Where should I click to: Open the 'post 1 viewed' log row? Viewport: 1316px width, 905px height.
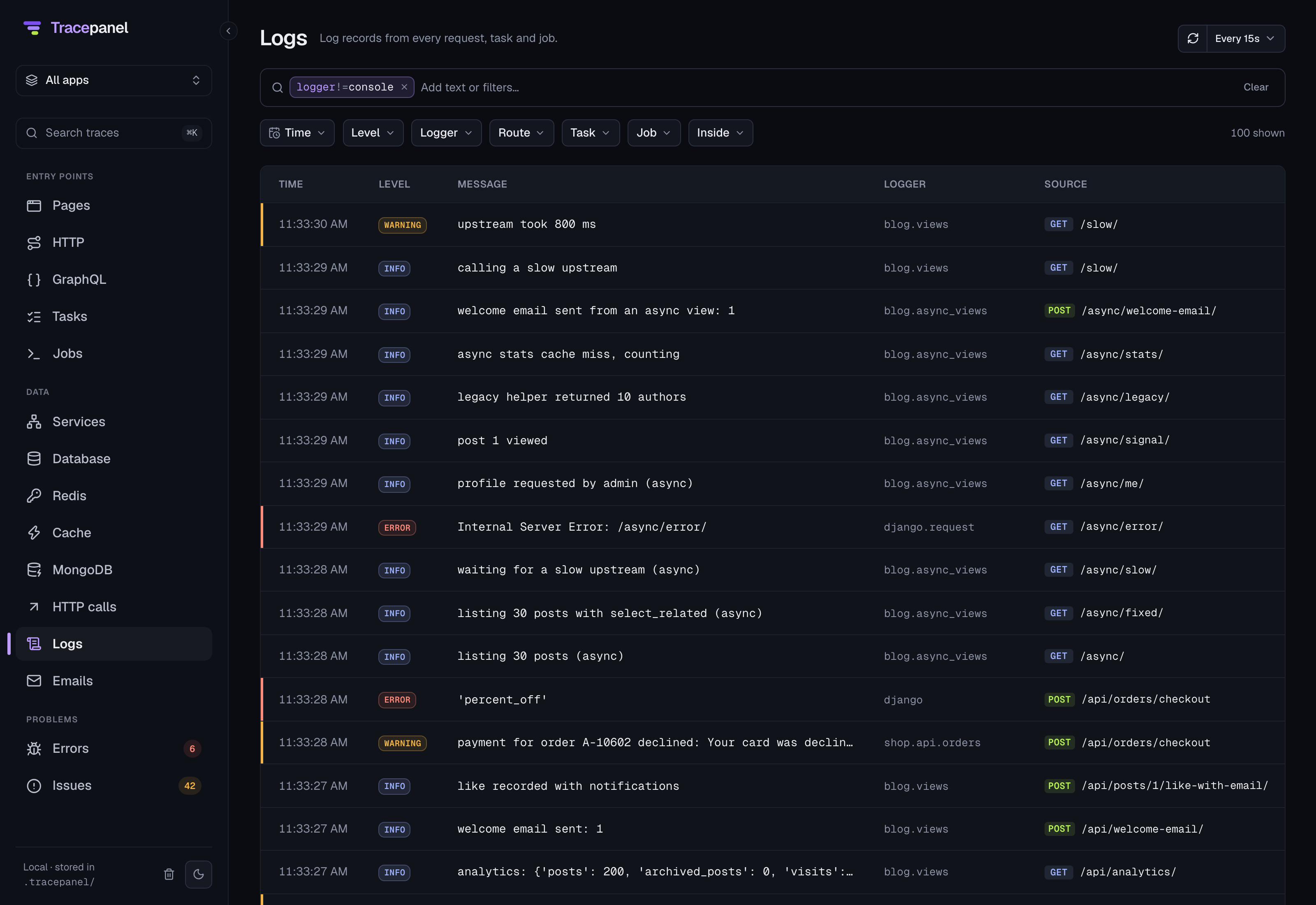772,441
